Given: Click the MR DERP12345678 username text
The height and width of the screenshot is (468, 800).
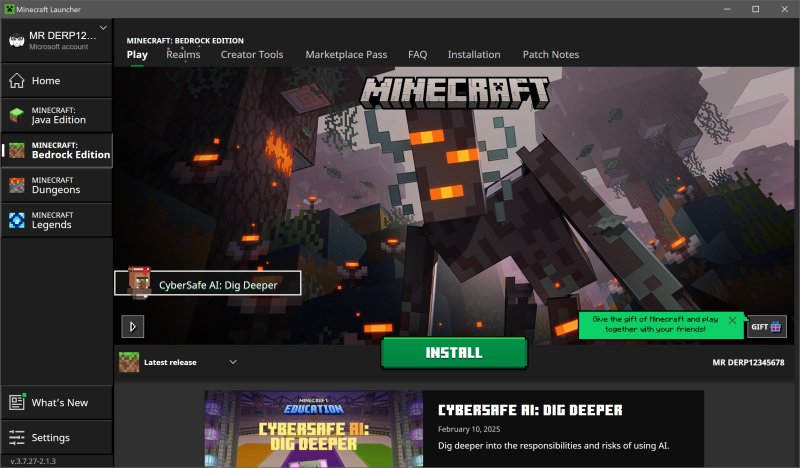Looking at the screenshot, I should (748, 362).
